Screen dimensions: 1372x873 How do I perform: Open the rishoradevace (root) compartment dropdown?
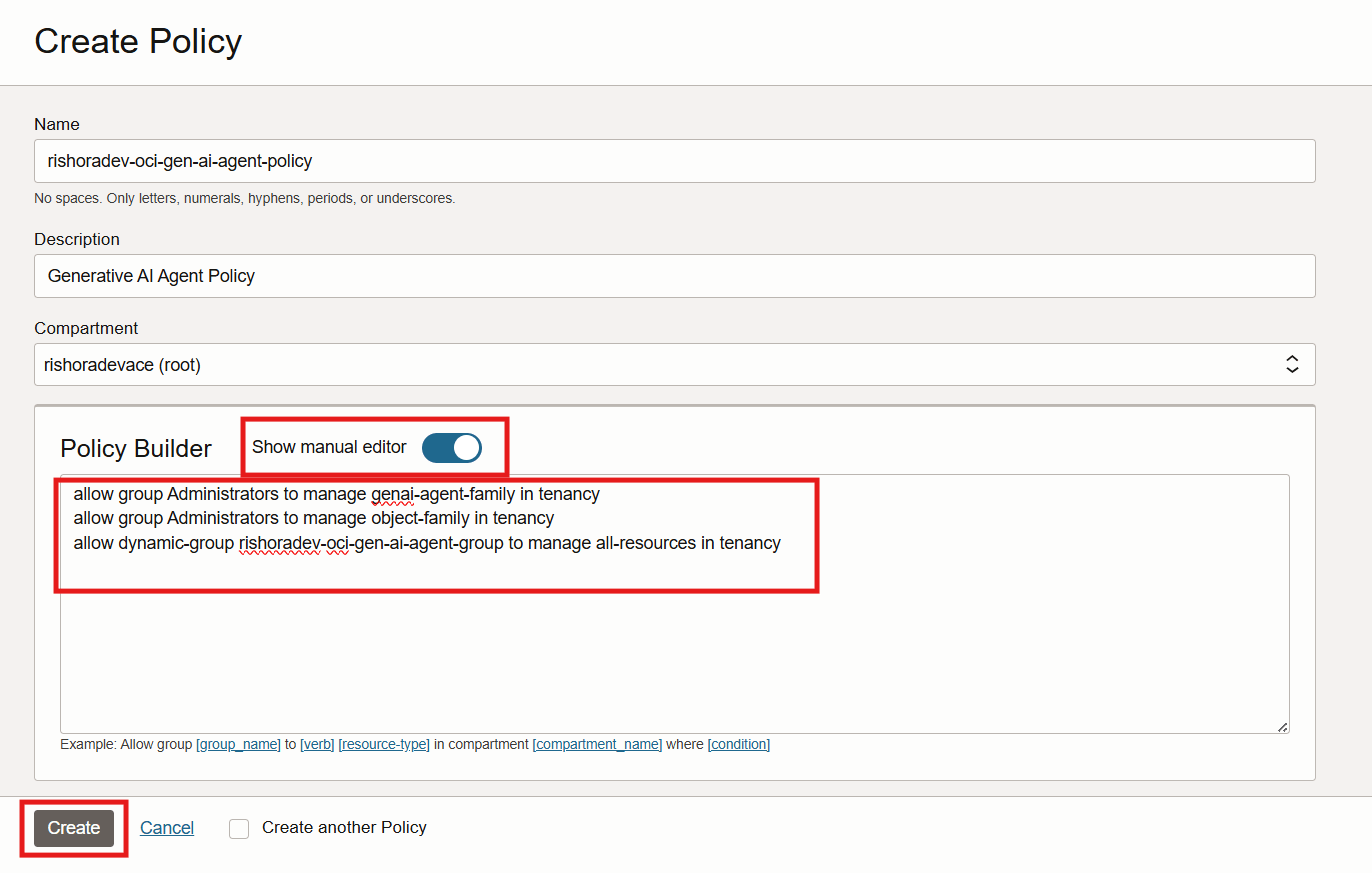660,365
